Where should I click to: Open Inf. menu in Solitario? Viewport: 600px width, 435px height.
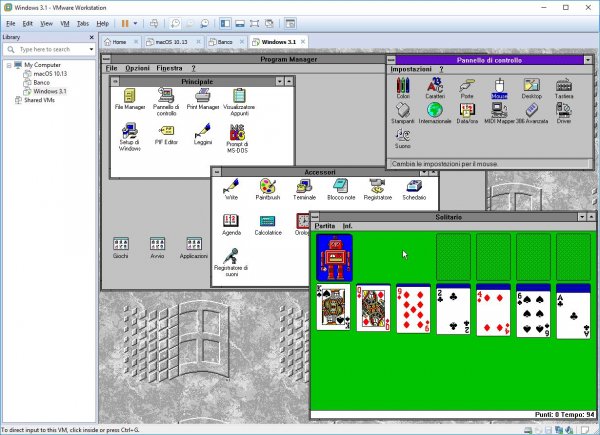(347, 226)
